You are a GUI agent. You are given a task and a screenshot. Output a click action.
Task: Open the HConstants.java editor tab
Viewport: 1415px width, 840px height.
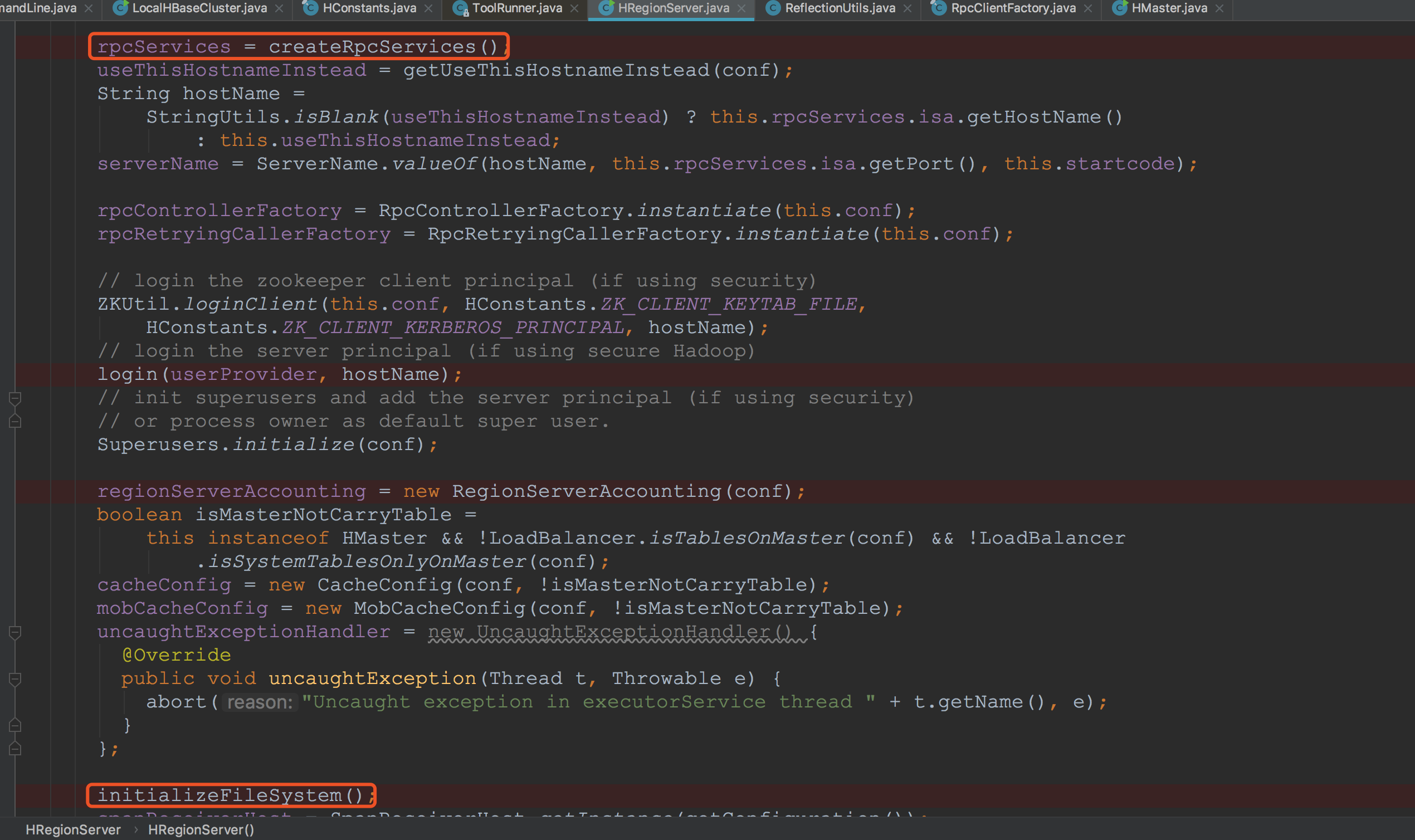click(369, 8)
